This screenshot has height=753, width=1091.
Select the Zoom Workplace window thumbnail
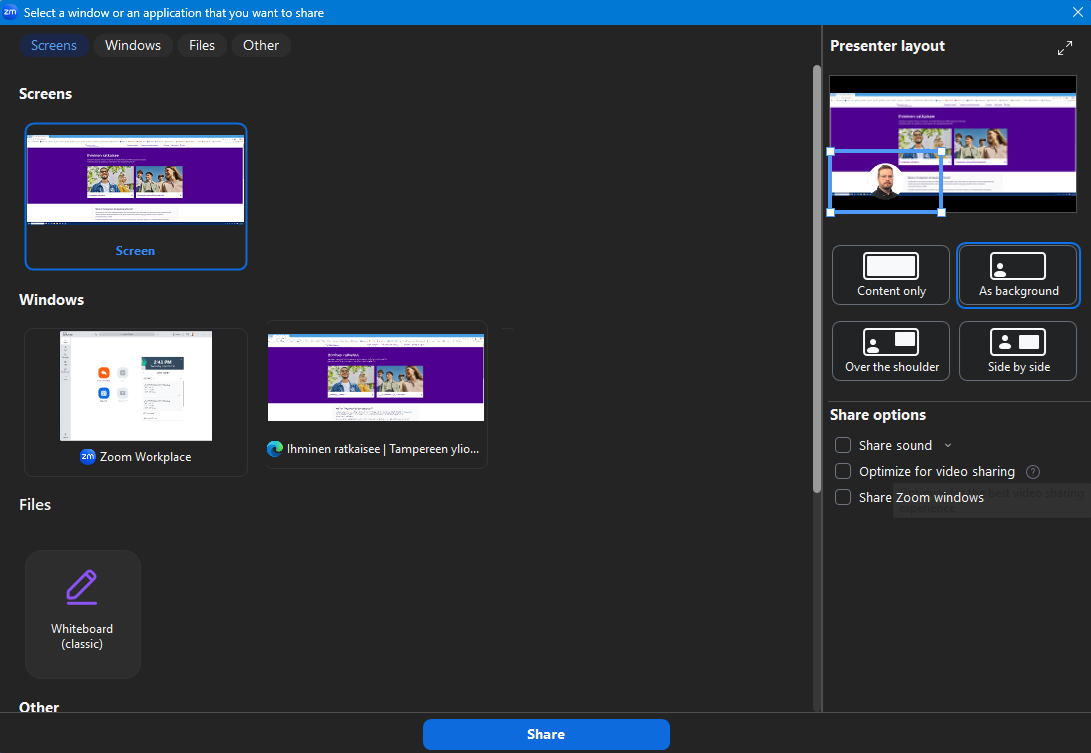136,402
